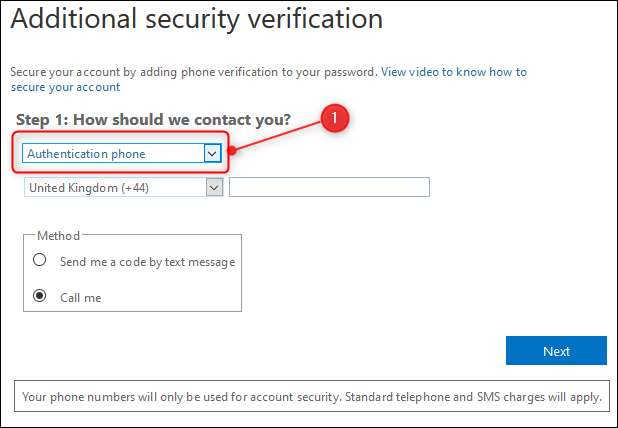
Task: Click the phone numbers account security notice
Action: (x=311, y=396)
